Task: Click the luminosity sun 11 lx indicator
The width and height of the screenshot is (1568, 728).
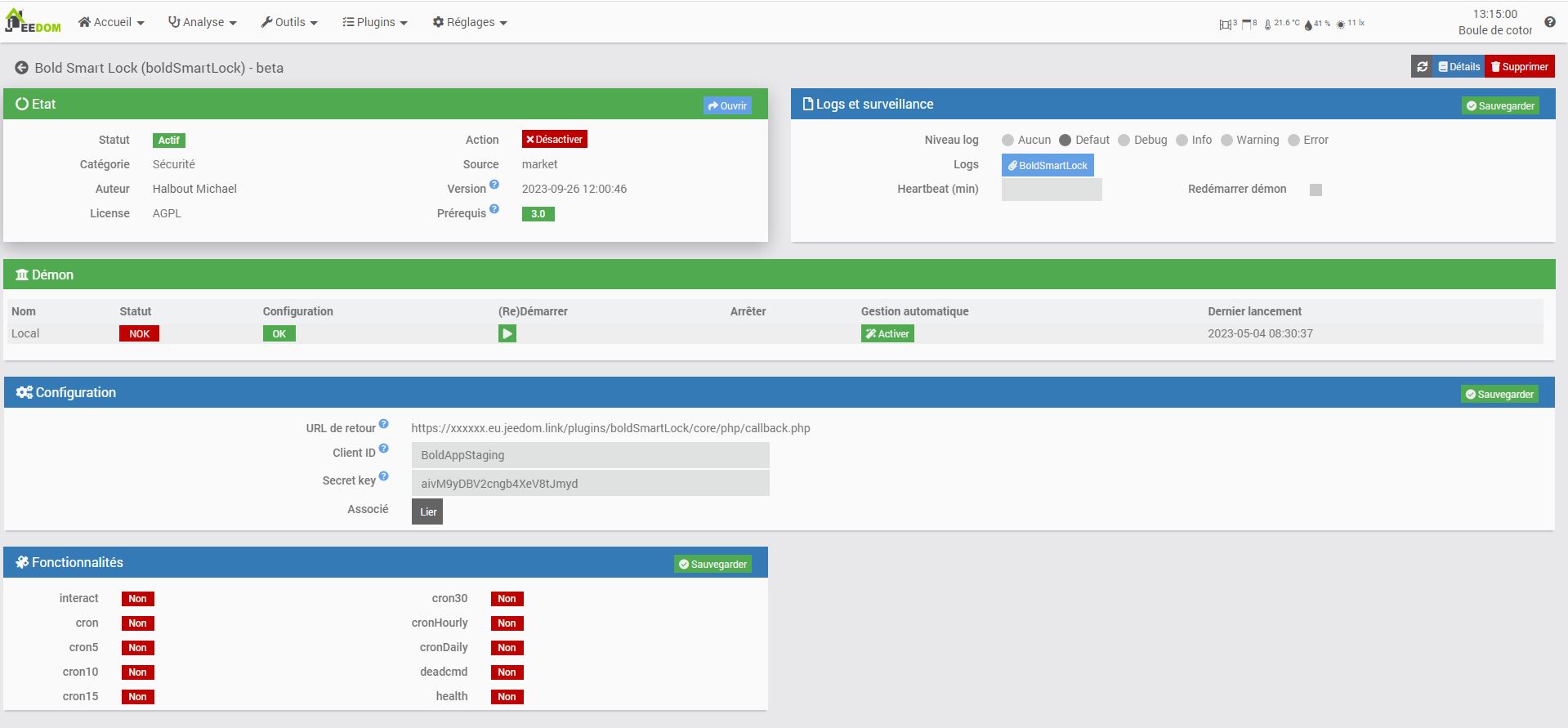Action: pos(1351,25)
